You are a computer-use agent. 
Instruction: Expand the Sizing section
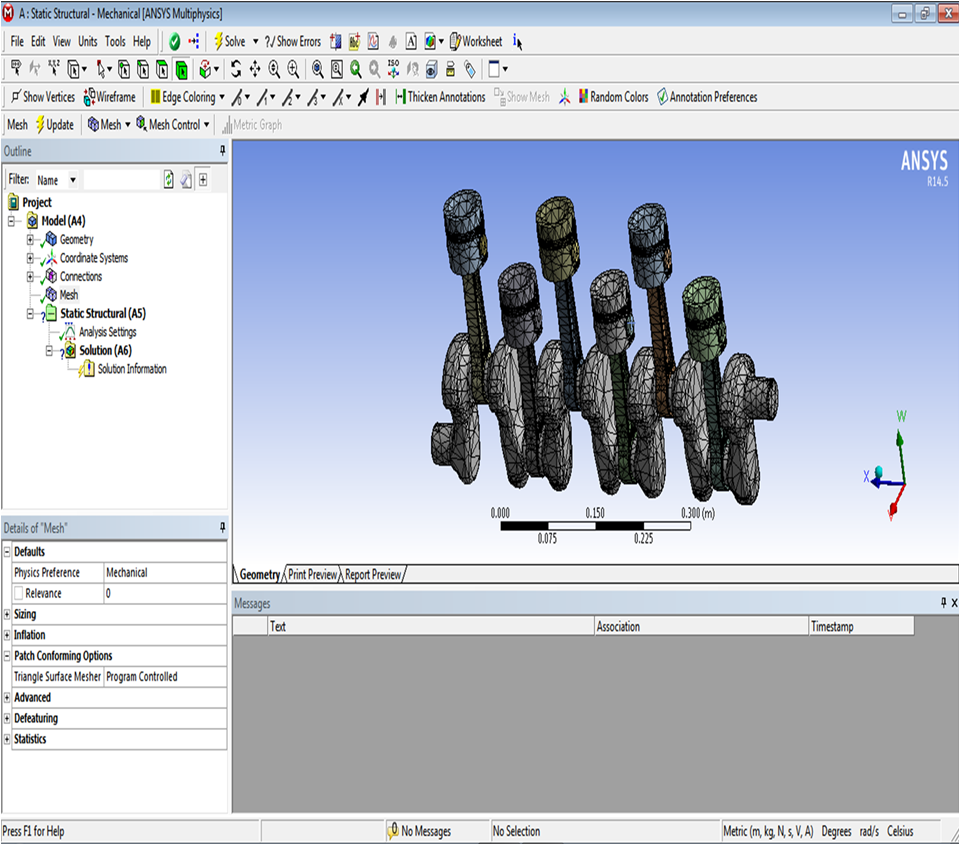click(x=7, y=614)
